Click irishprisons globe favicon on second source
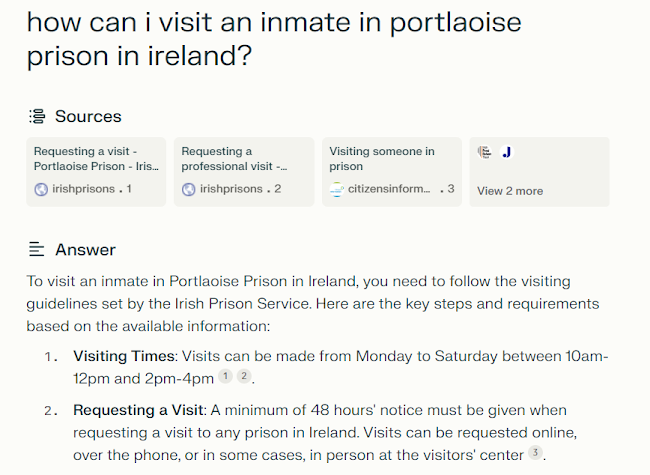Viewport: 650px width, 475px height. point(189,189)
